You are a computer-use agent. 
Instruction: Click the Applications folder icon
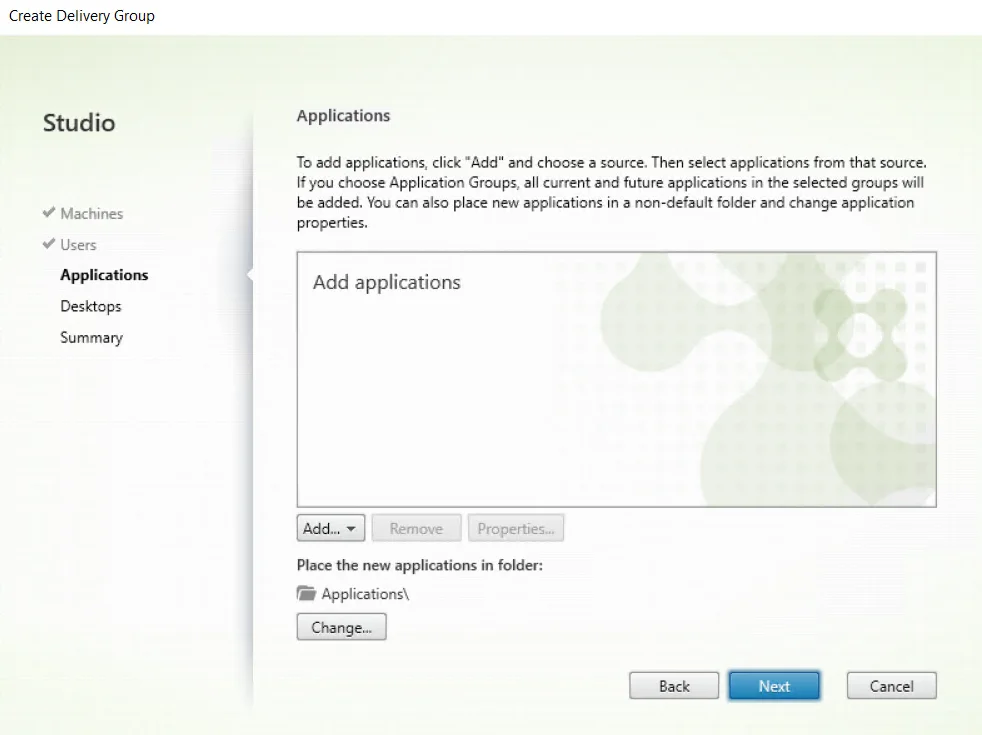[306, 593]
